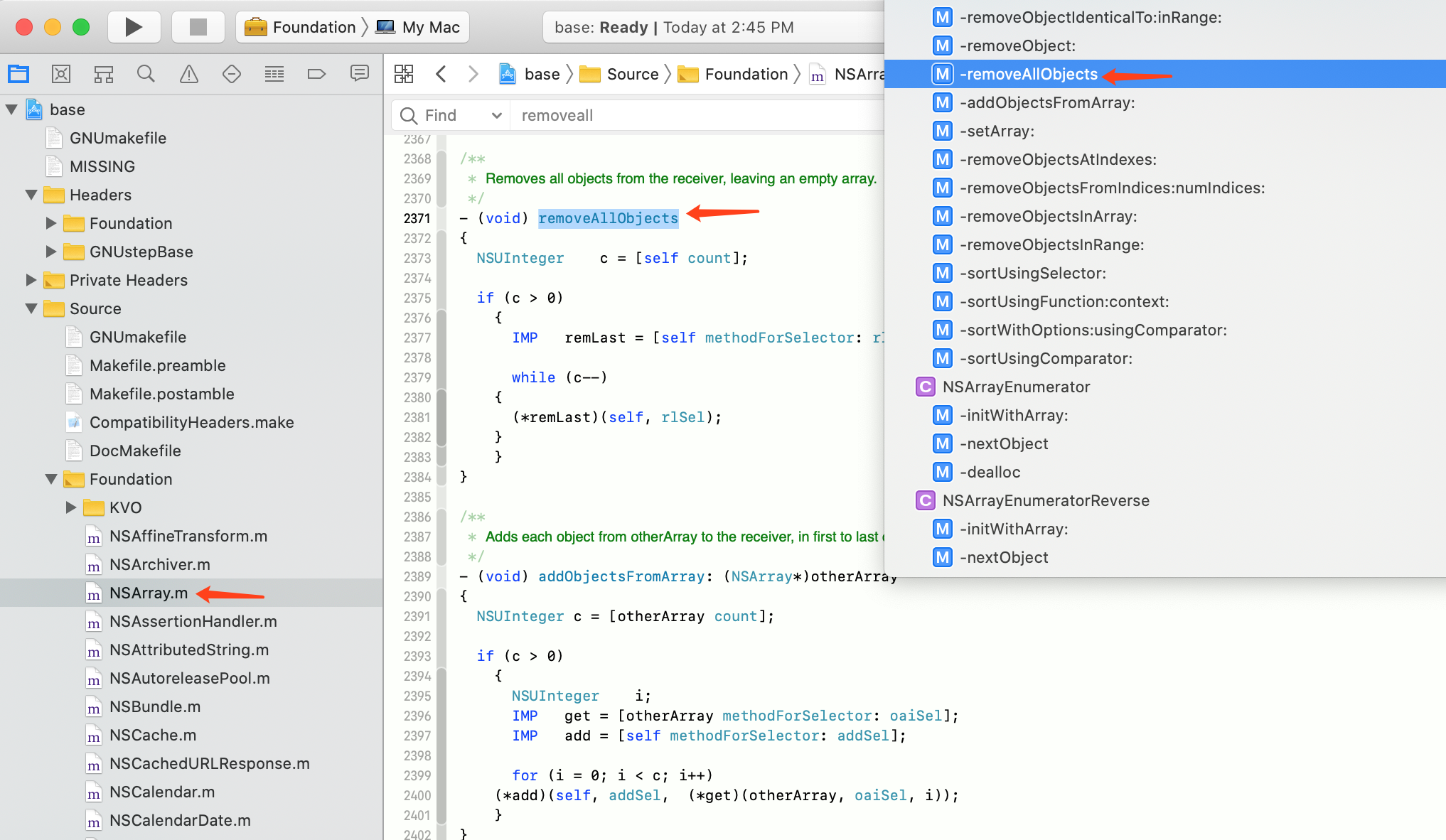Image resolution: width=1446 pixels, height=840 pixels.
Task: Expand the KVO folder
Action: click(71, 507)
